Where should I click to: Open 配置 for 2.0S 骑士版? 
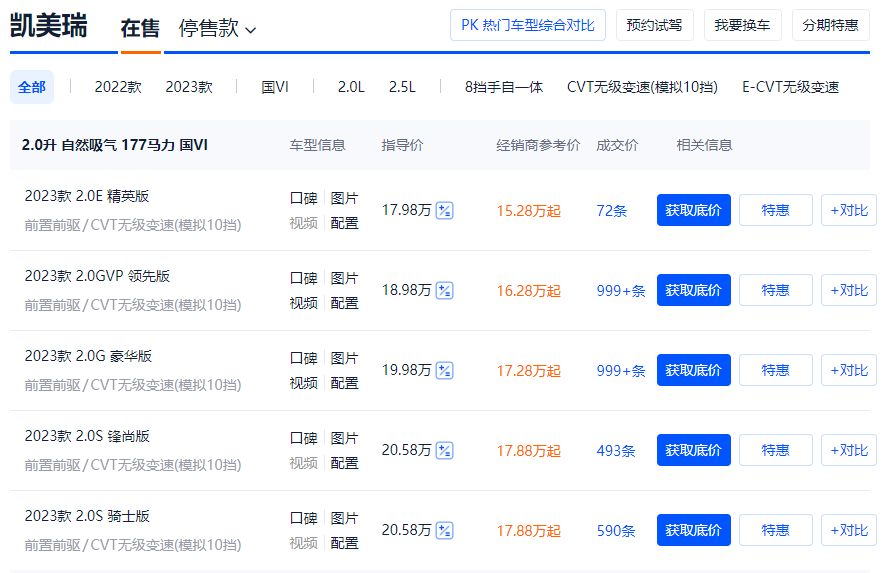tap(344, 543)
